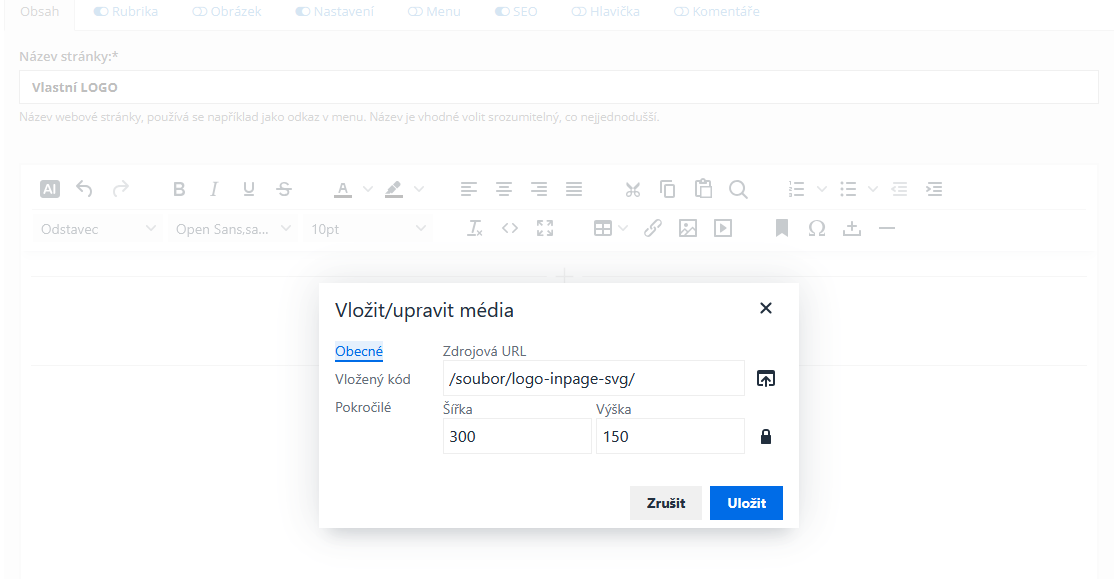Viewport: 1119px width, 579px height.
Task: Click the AI assistant icon in toolbar
Action: (50, 189)
